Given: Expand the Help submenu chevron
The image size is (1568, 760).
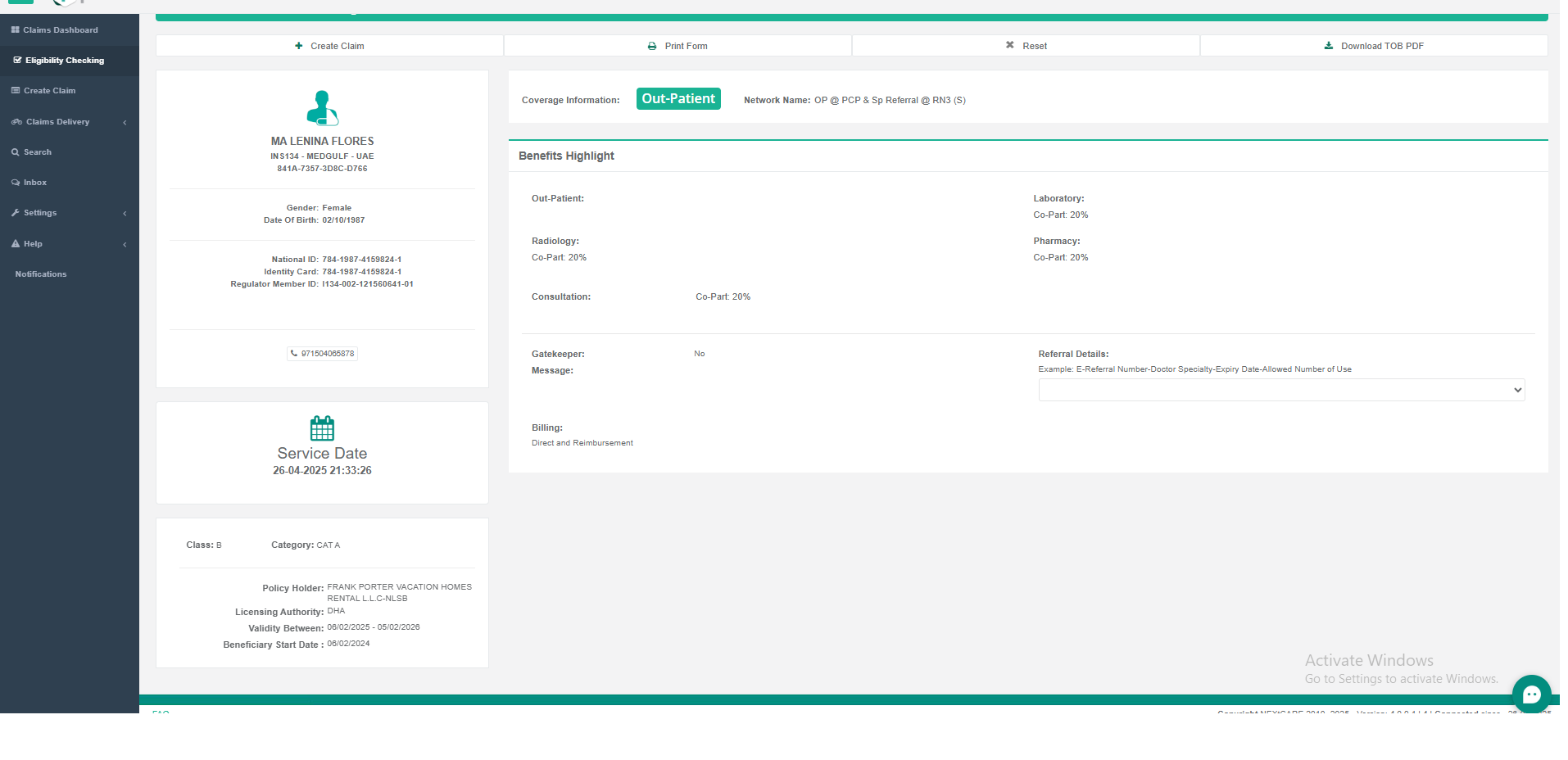Looking at the screenshot, I should [125, 244].
